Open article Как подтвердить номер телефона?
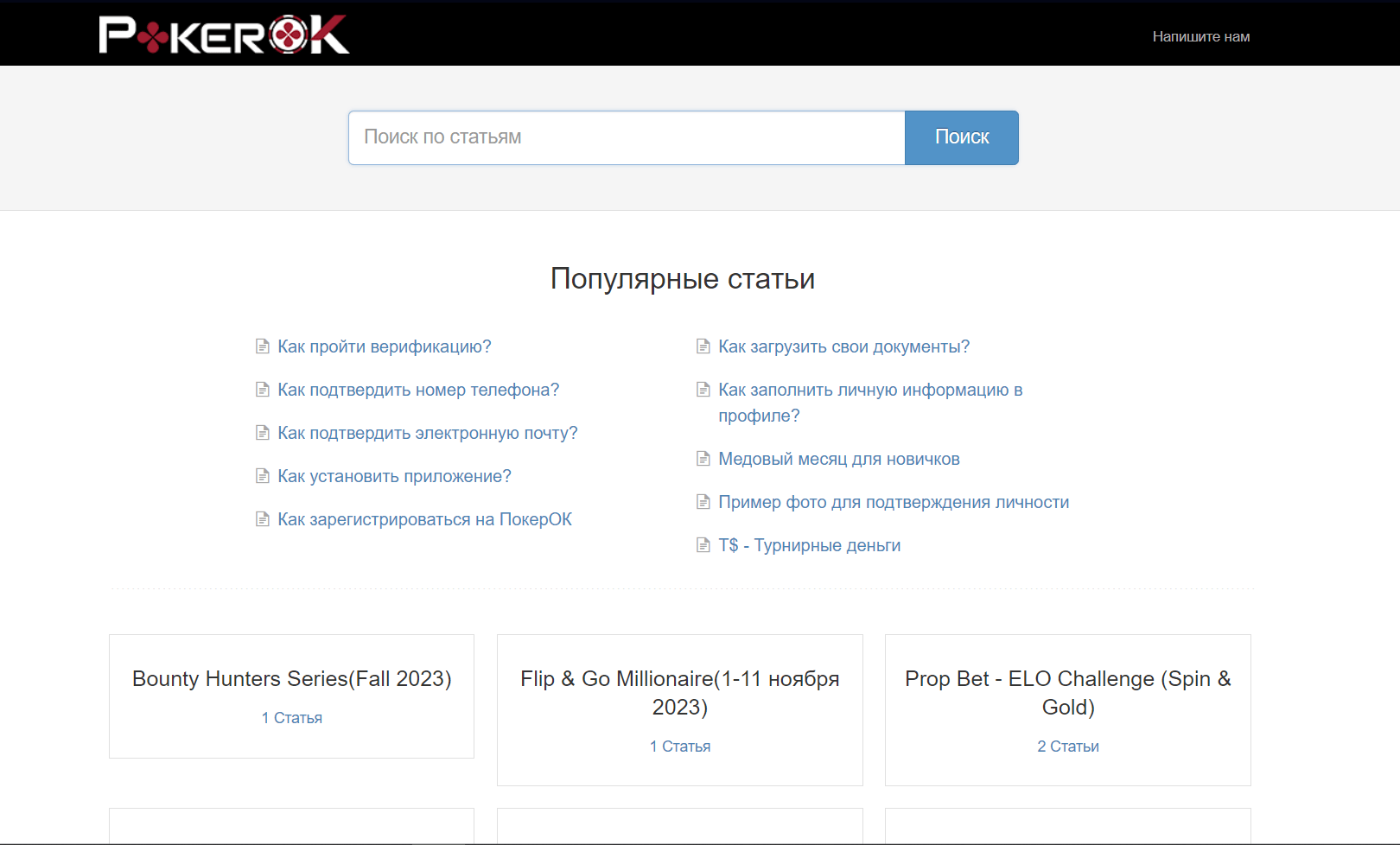The image size is (1400, 845). 418,390
